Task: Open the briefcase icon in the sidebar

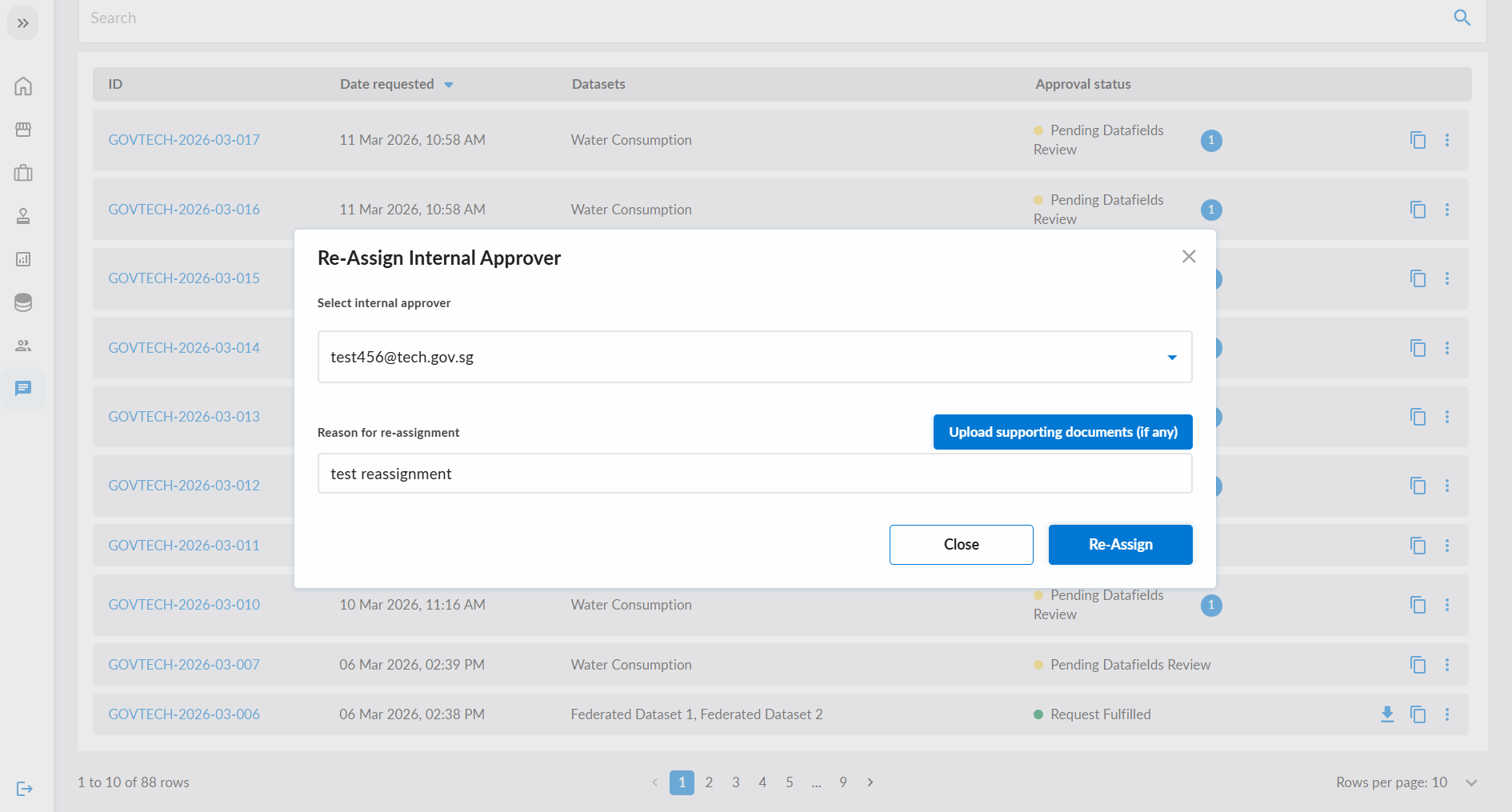Action: (23, 173)
